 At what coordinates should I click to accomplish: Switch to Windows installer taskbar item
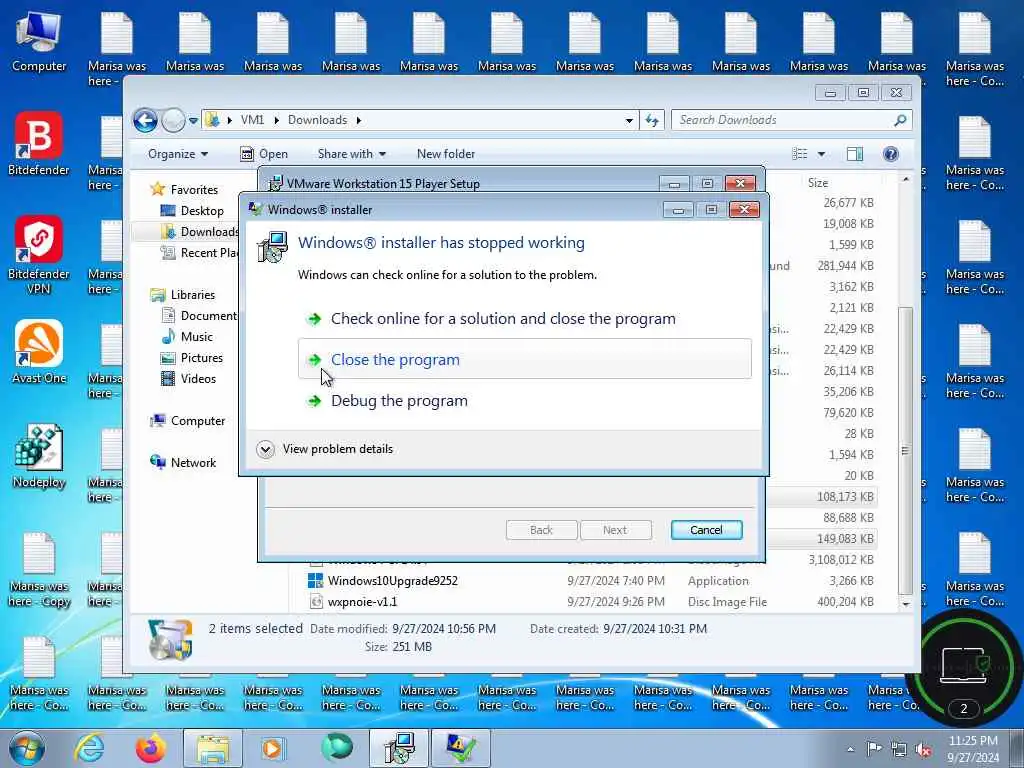[399, 748]
